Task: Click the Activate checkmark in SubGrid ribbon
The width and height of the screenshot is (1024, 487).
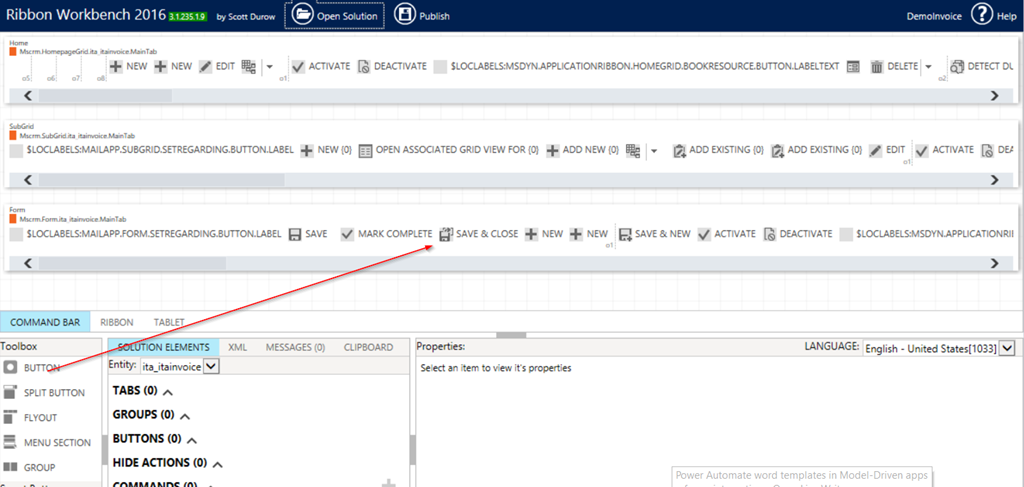Action: click(x=922, y=150)
